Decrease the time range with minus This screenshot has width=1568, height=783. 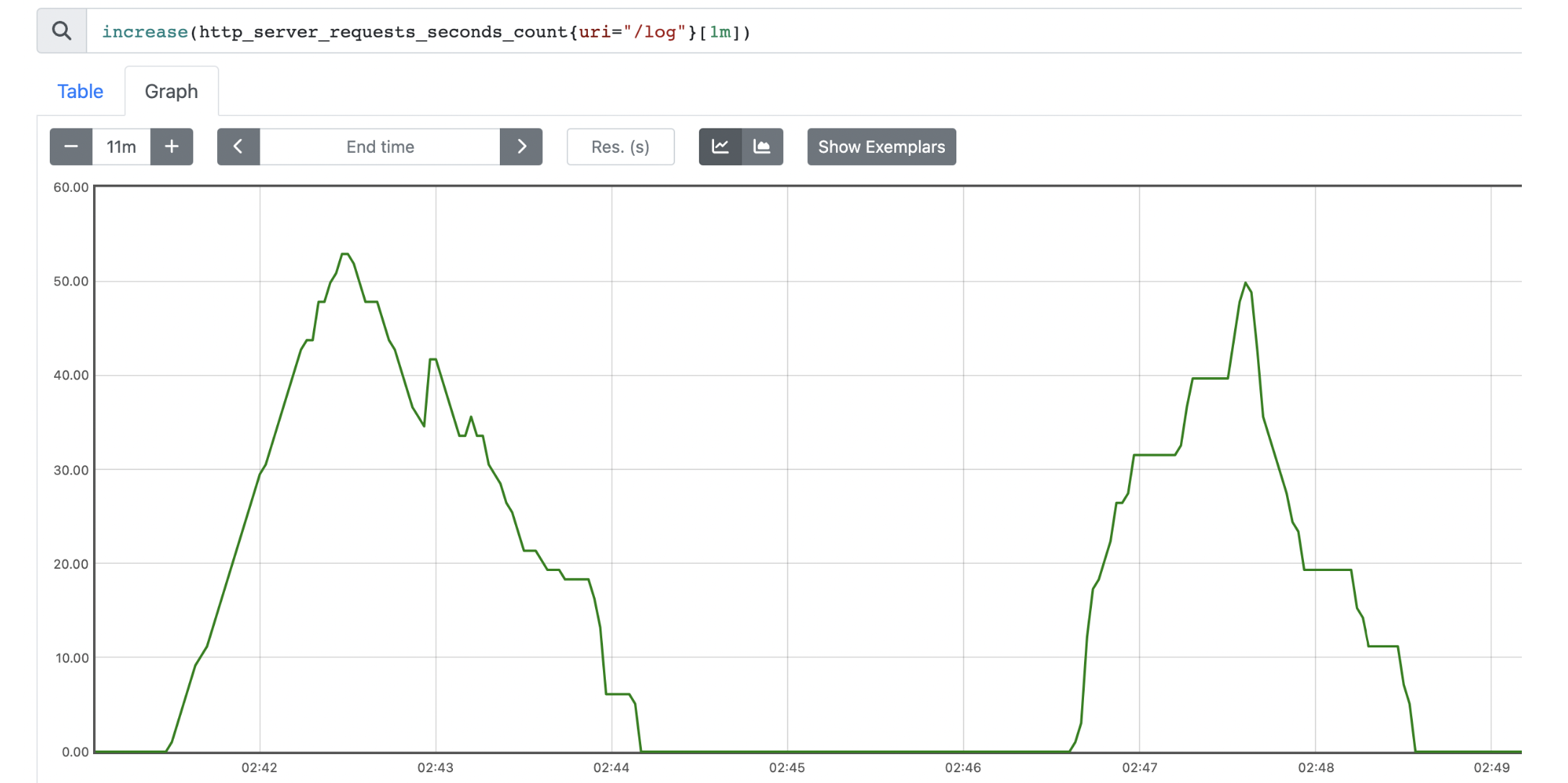(x=71, y=147)
